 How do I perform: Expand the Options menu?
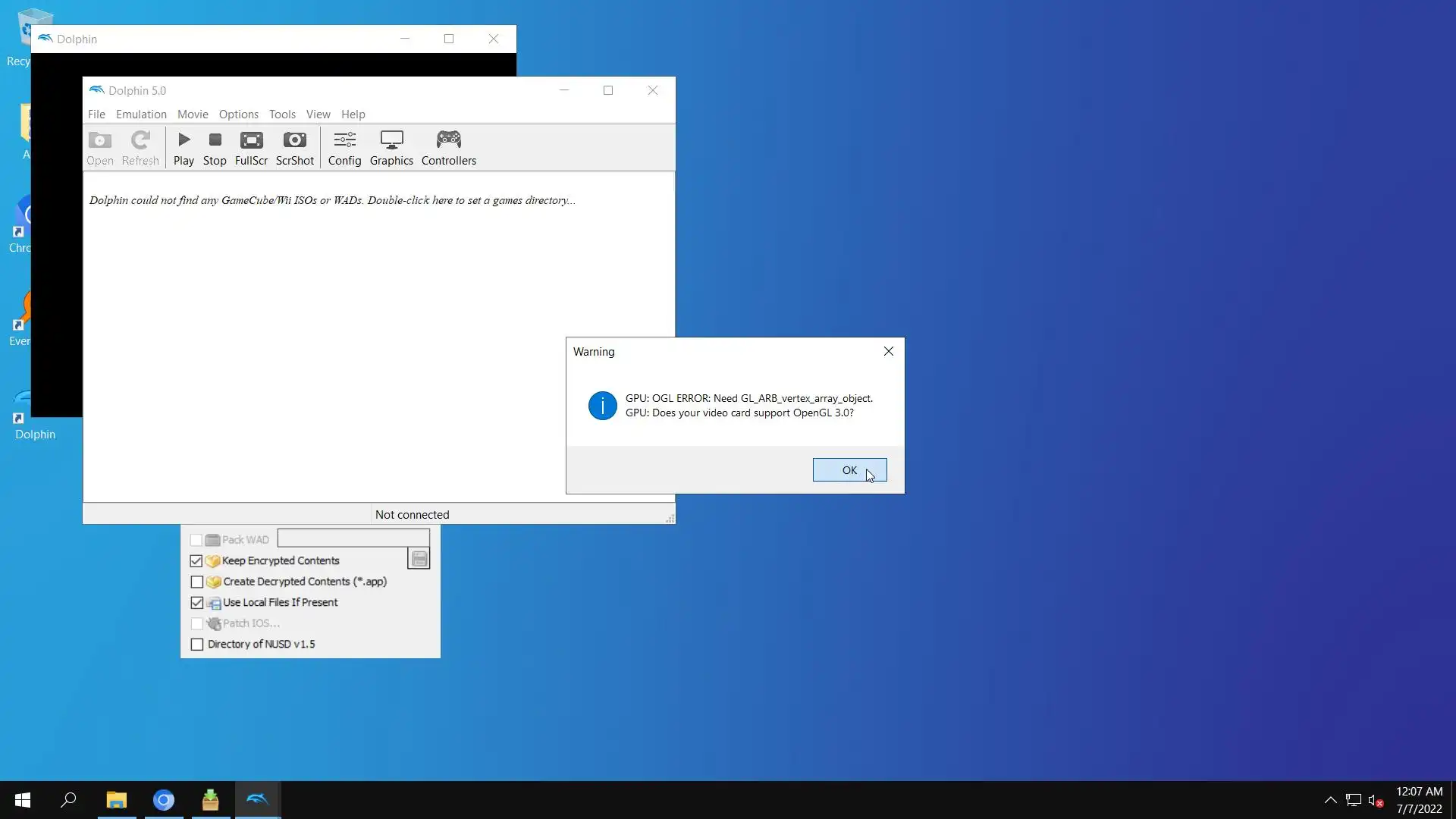tap(238, 115)
